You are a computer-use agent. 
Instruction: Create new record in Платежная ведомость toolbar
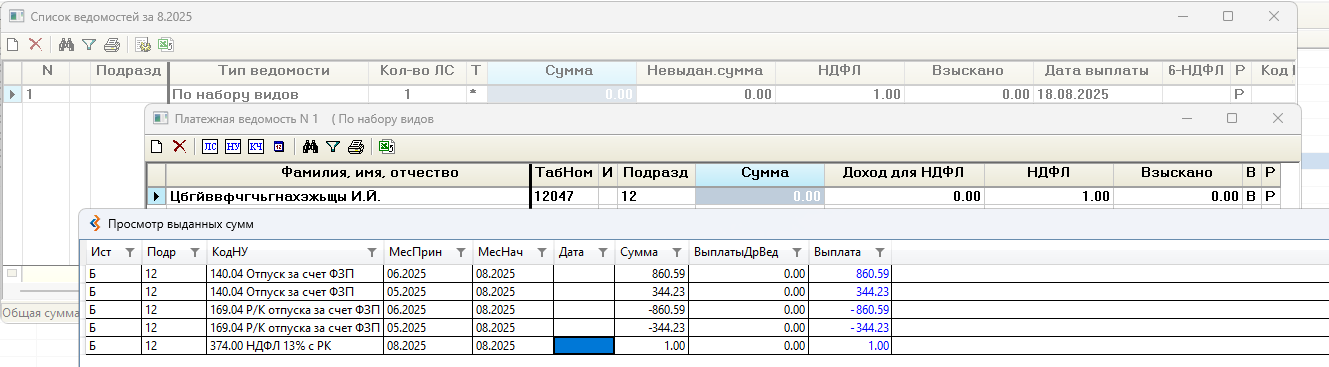[x=157, y=146]
